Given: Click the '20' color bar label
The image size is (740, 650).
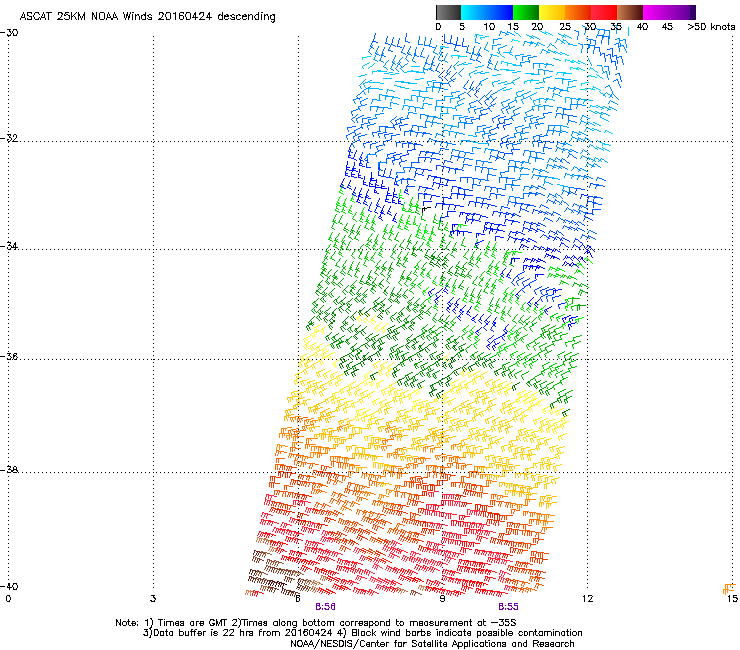Looking at the screenshot, I should tap(537, 27).
